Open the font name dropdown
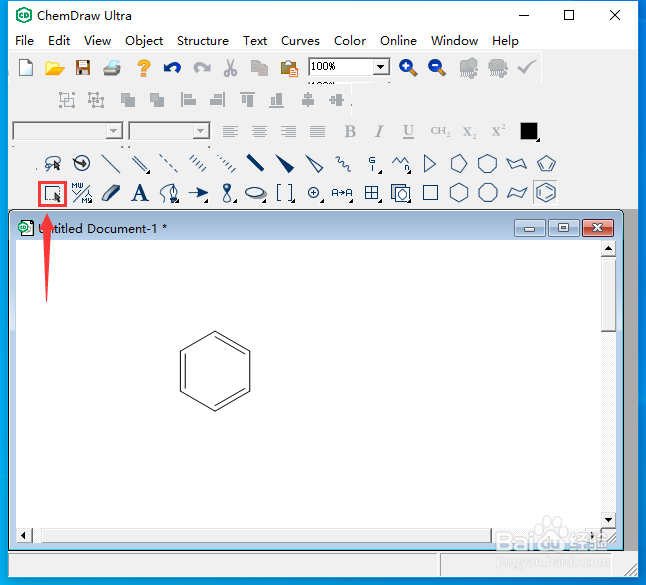 114,131
